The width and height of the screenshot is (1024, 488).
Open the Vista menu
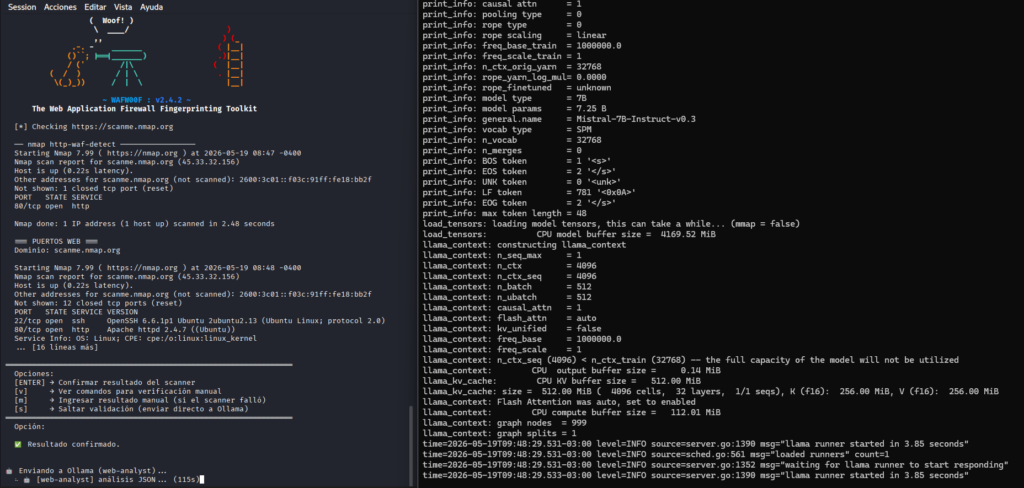click(123, 7)
